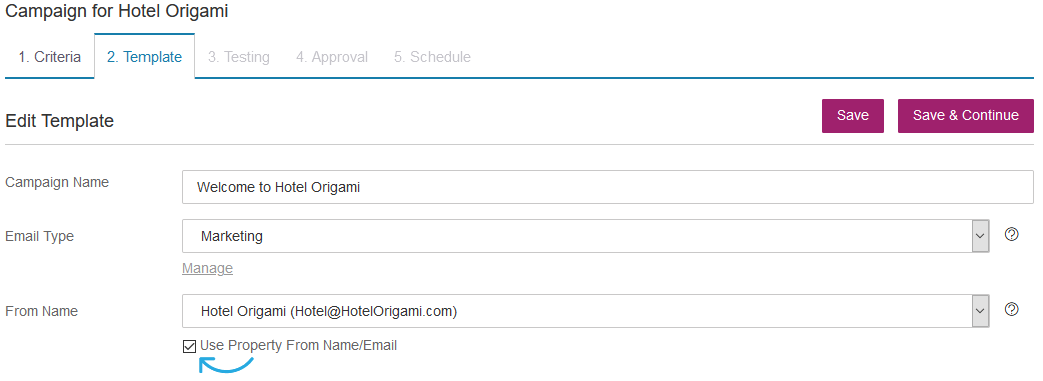This screenshot has width=1043, height=381.
Task: Click the Campaign for Hotel Origami title
Action: coord(116,11)
